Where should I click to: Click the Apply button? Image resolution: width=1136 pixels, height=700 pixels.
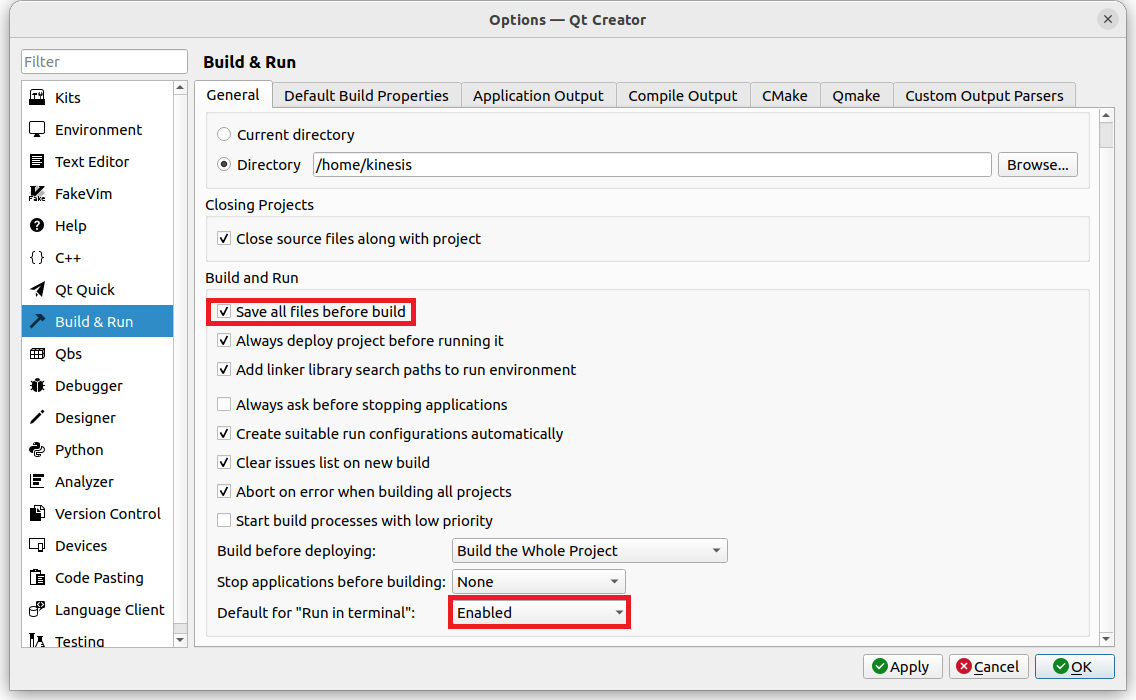coord(902,667)
